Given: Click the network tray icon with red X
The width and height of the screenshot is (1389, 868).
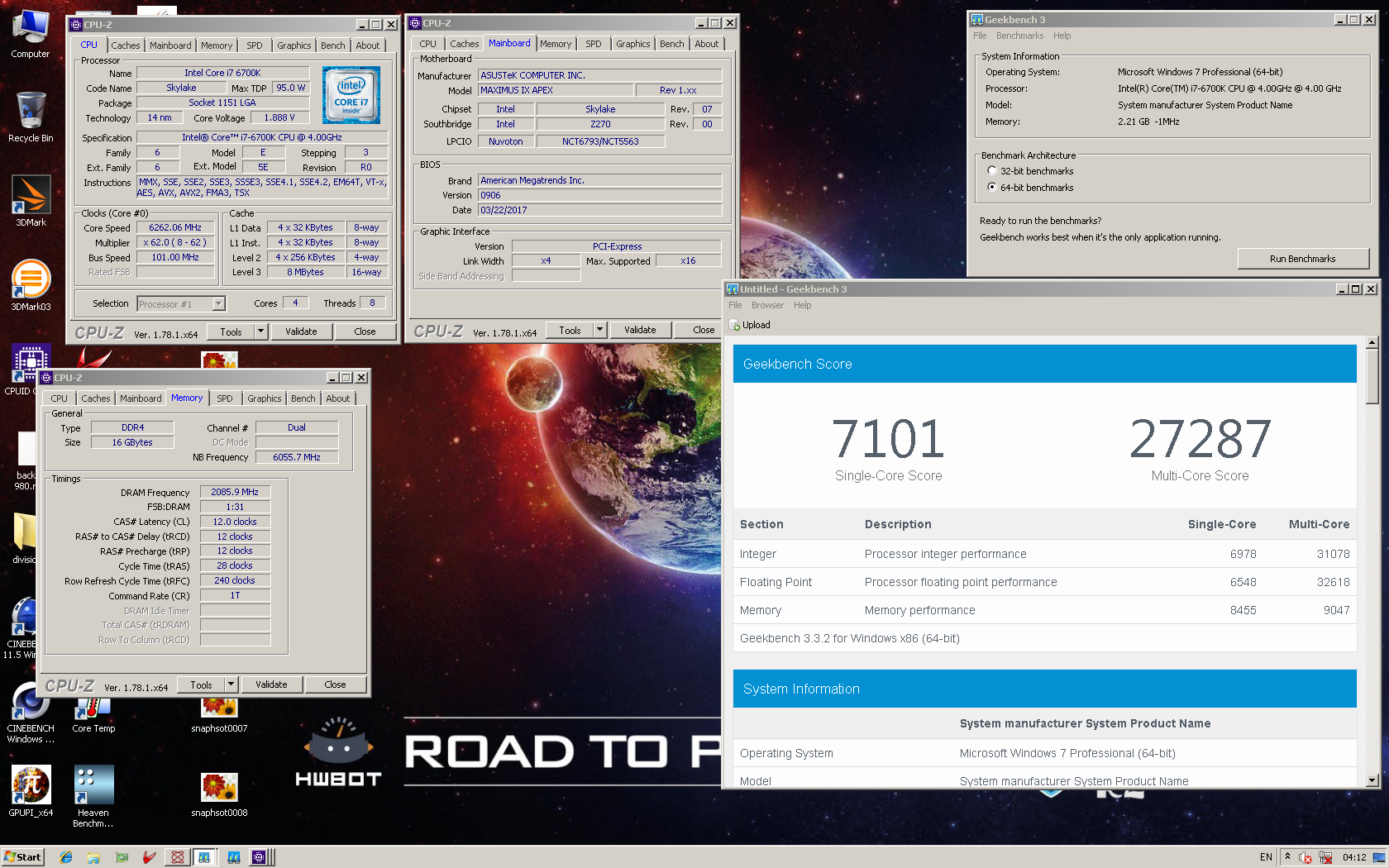Looking at the screenshot, I should click(1325, 857).
